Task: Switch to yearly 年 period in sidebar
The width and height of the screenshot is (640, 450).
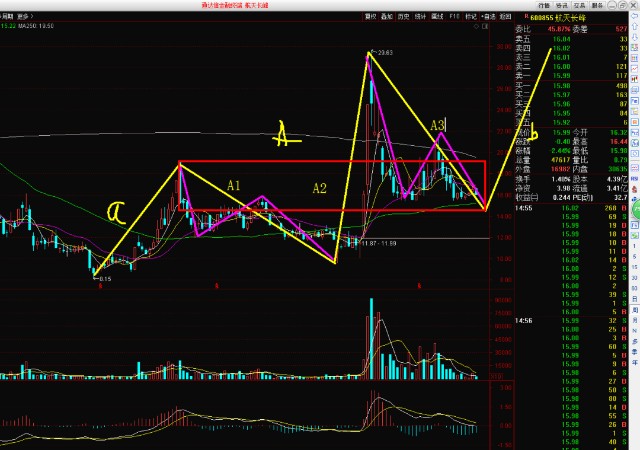Action: tap(635, 362)
